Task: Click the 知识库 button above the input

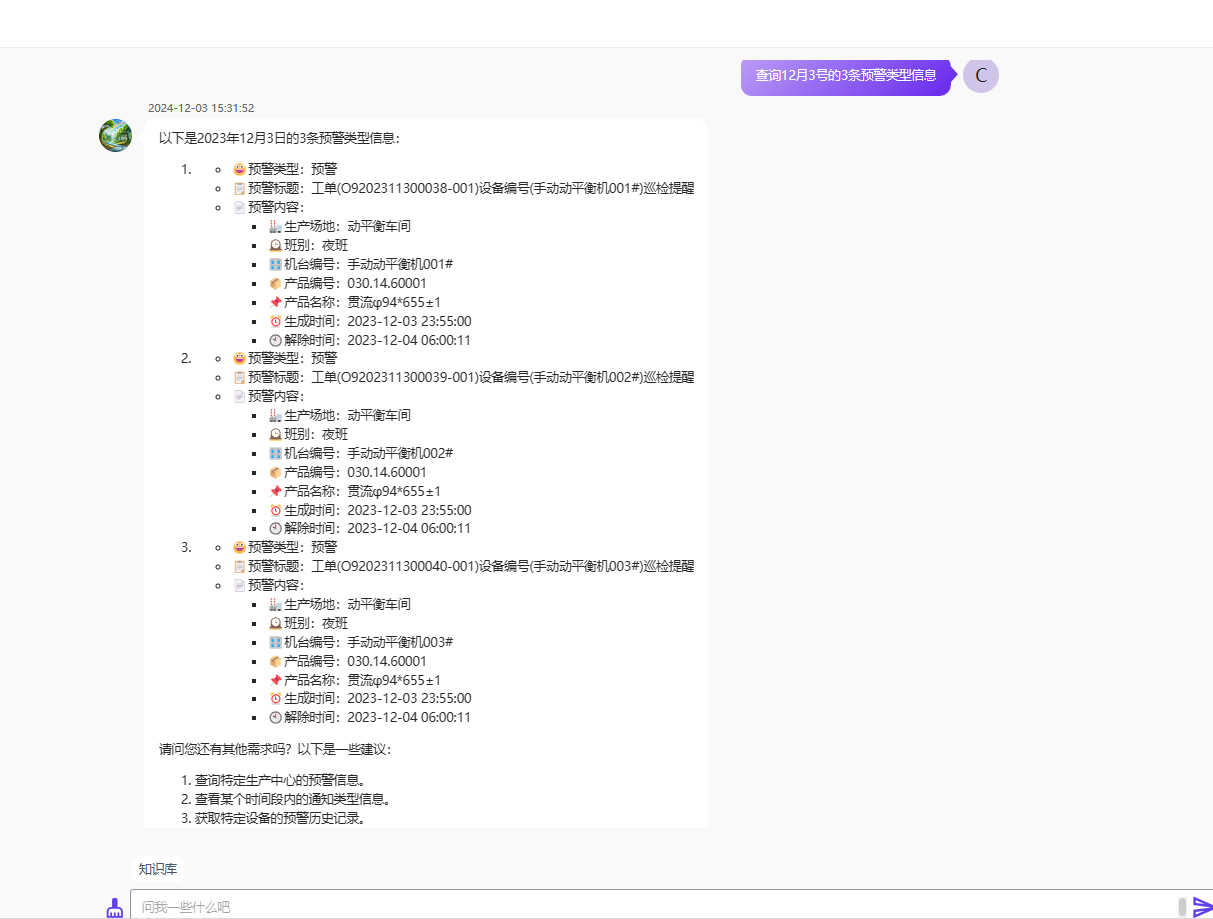Action: click(x=158, y=869)
